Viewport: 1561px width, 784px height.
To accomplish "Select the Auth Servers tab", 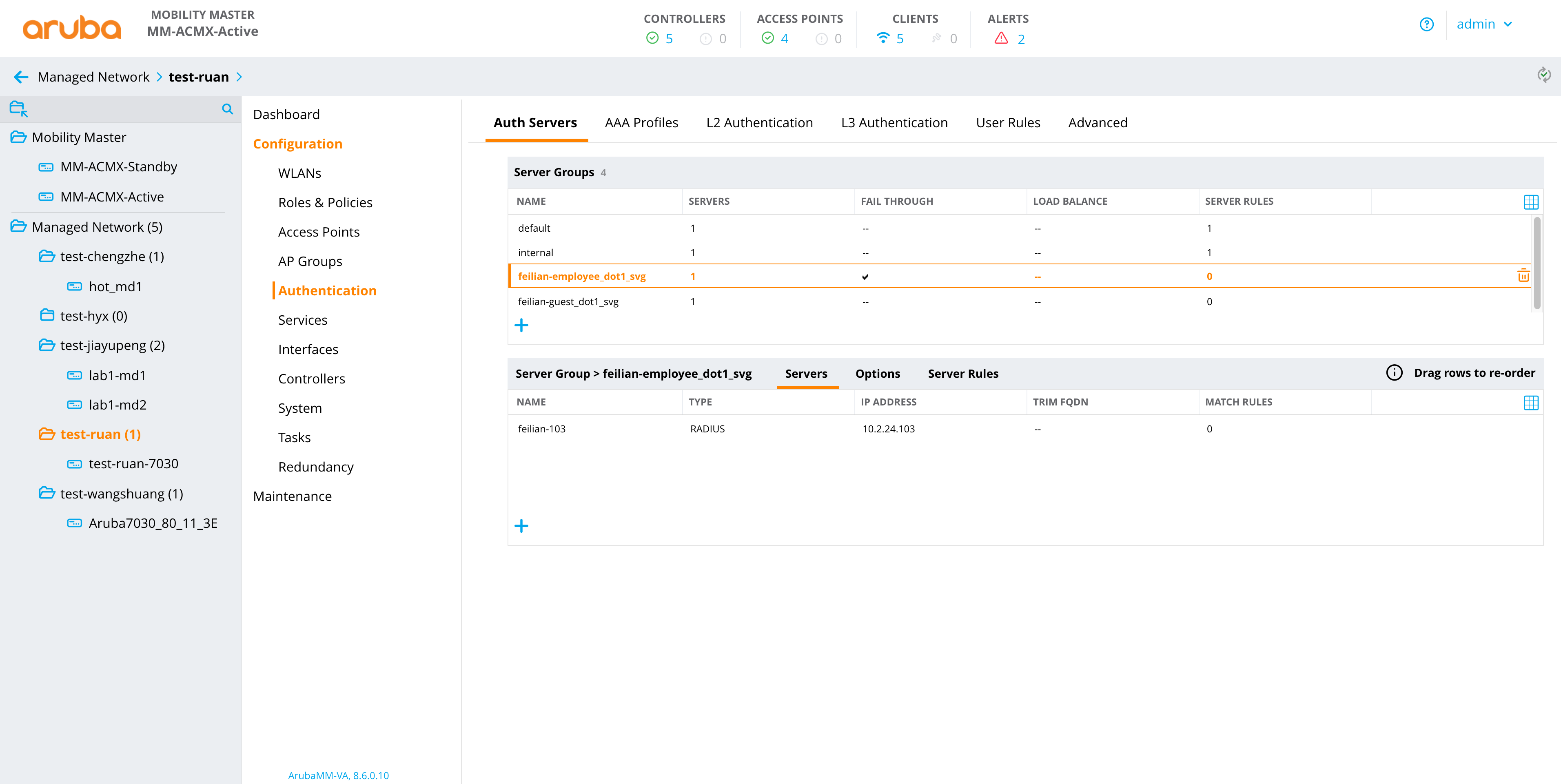I will pyautogui.click(x=535, y=122).
